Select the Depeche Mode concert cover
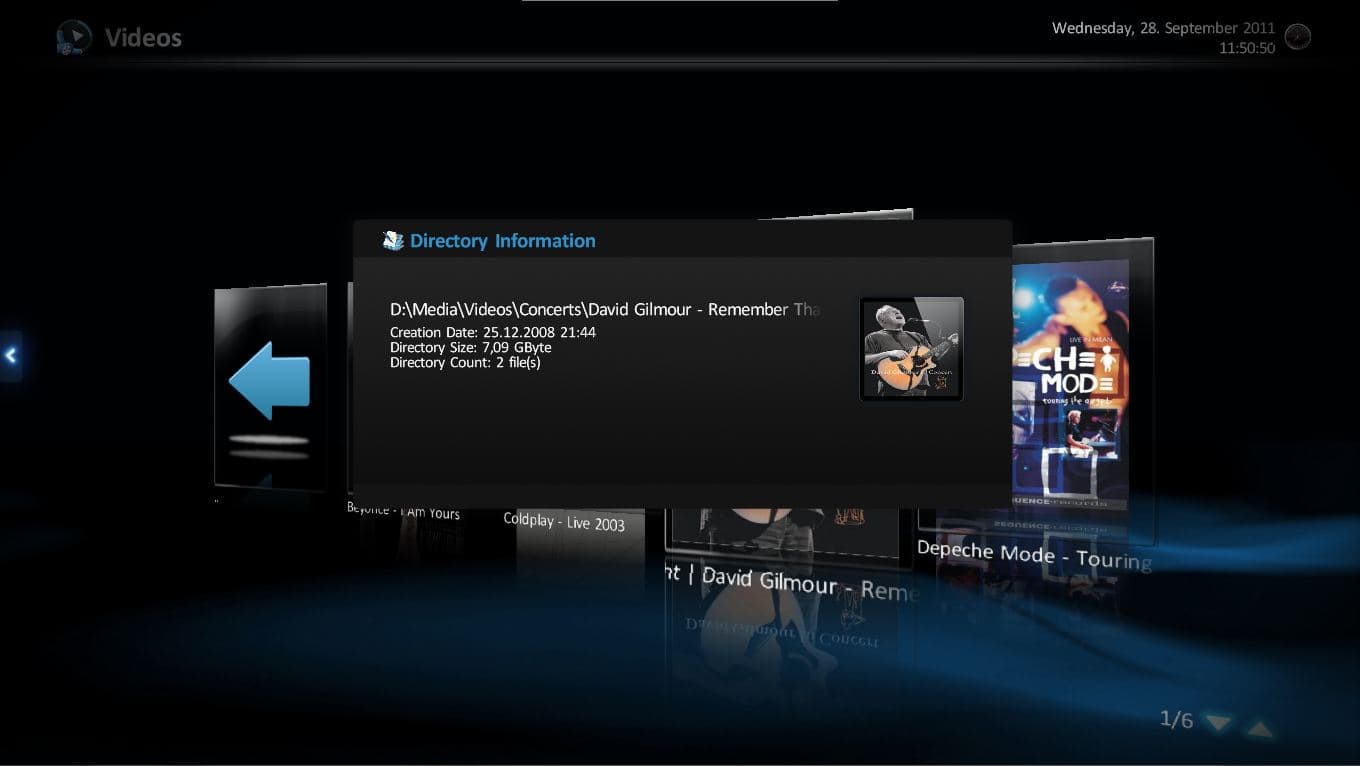Viewport: 1360px width, 766px height. tap(1073, 383)
